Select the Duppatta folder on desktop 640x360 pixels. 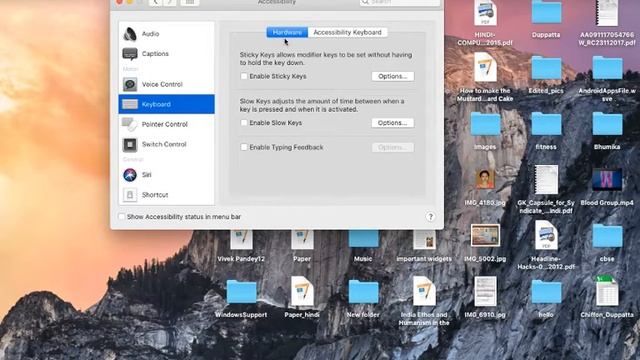546,12
